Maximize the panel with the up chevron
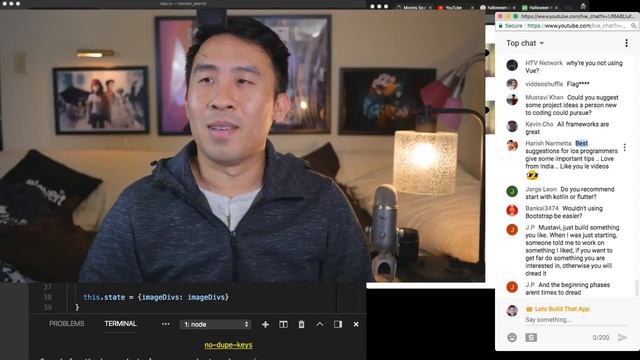This screenshot has height=360, width=640. (320, 324)
